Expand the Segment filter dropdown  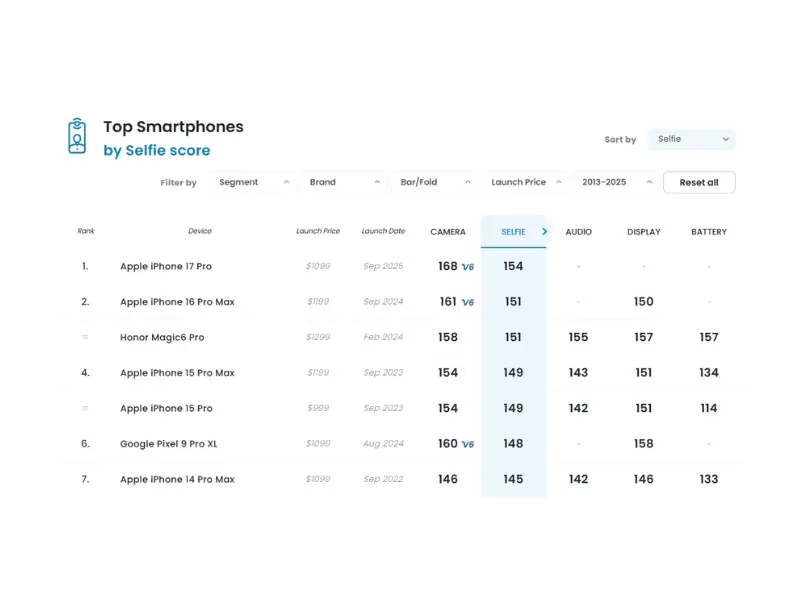tap(254, 182)
